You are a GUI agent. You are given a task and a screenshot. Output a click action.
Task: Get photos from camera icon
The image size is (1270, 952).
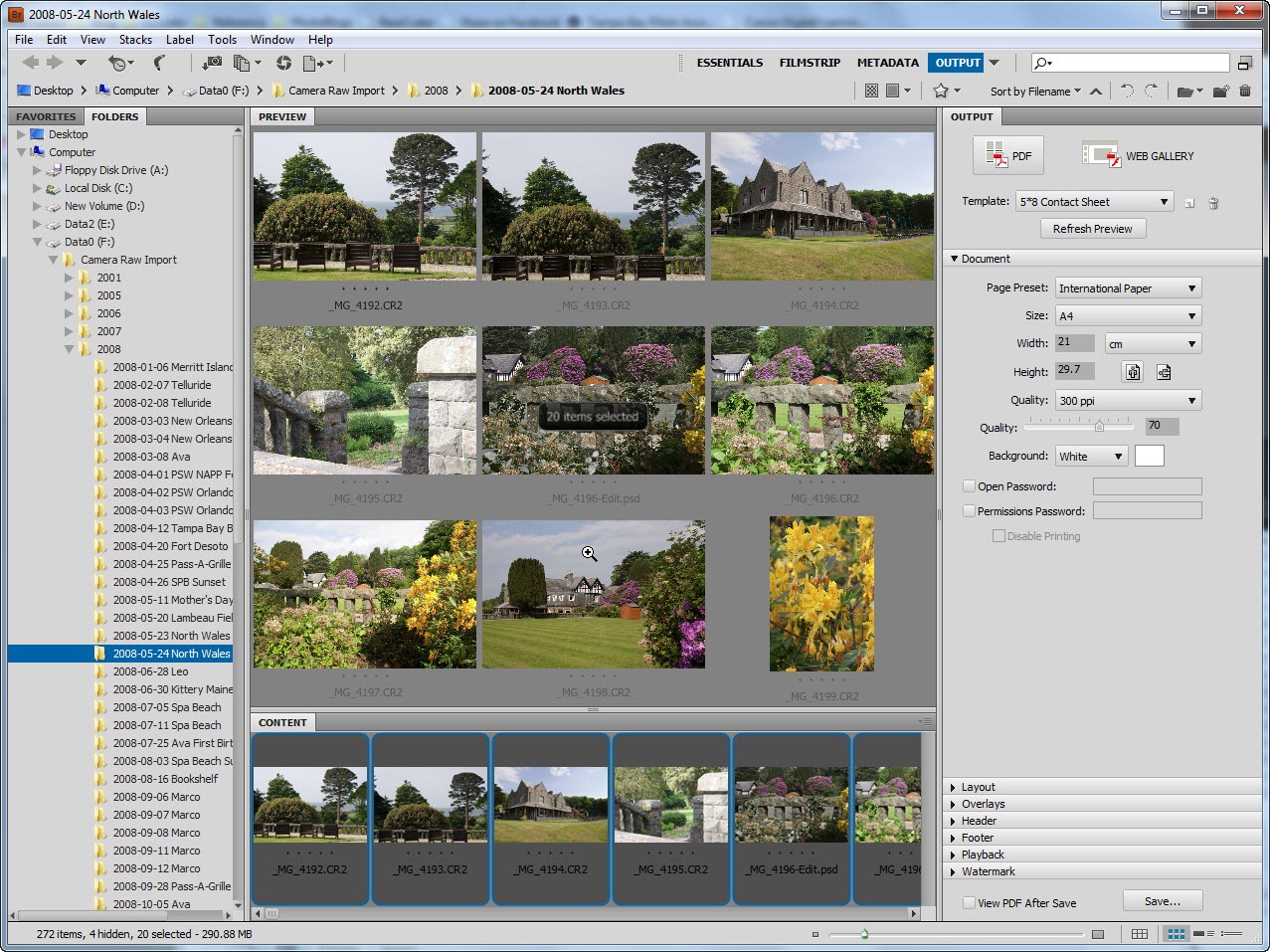212,63
